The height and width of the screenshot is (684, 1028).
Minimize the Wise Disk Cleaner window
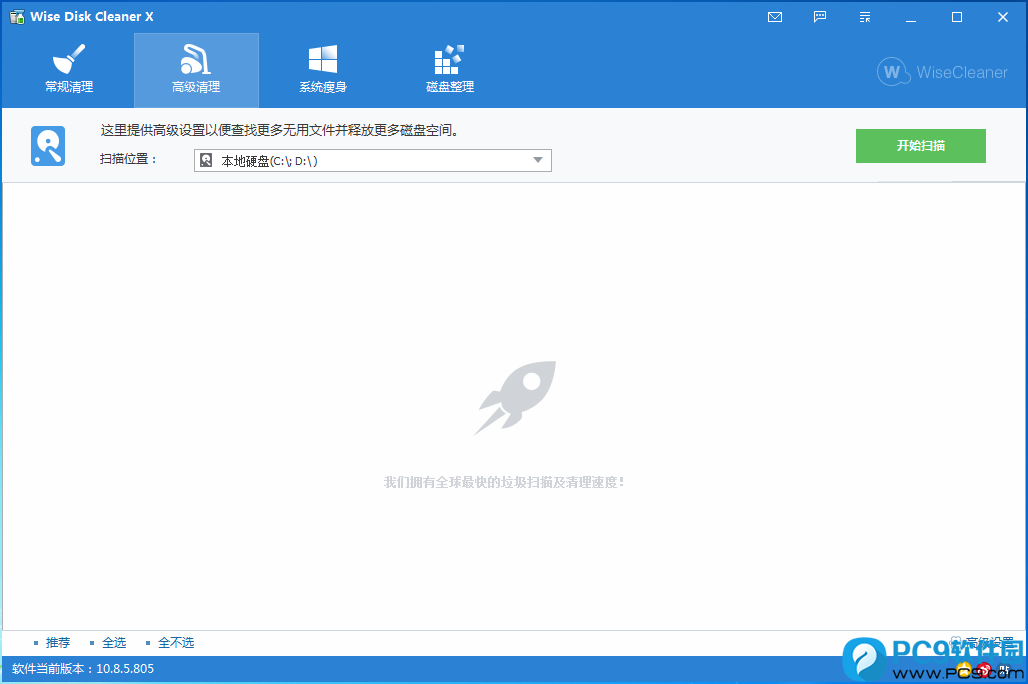click(911, 17)
